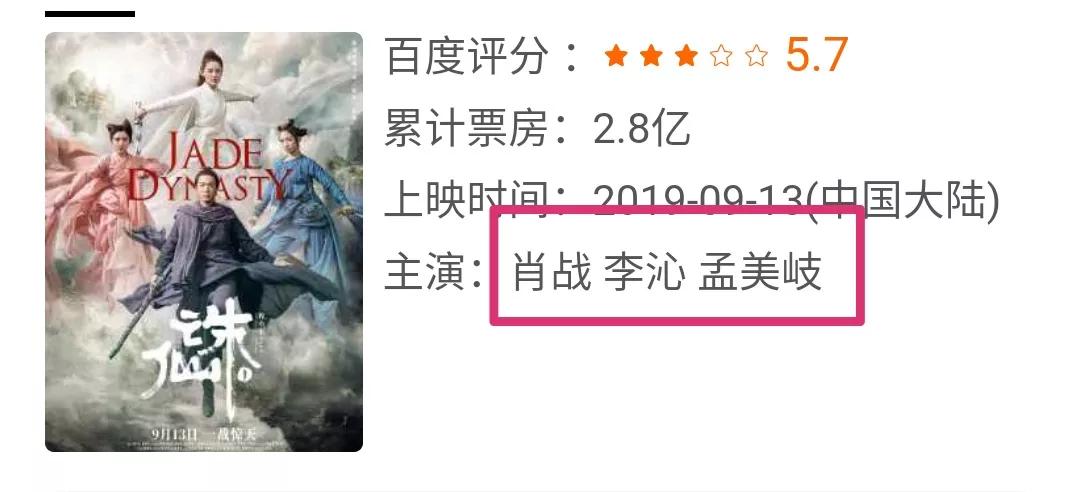Click the second filled rating star
1069x492 pixels.
point(651,55)
